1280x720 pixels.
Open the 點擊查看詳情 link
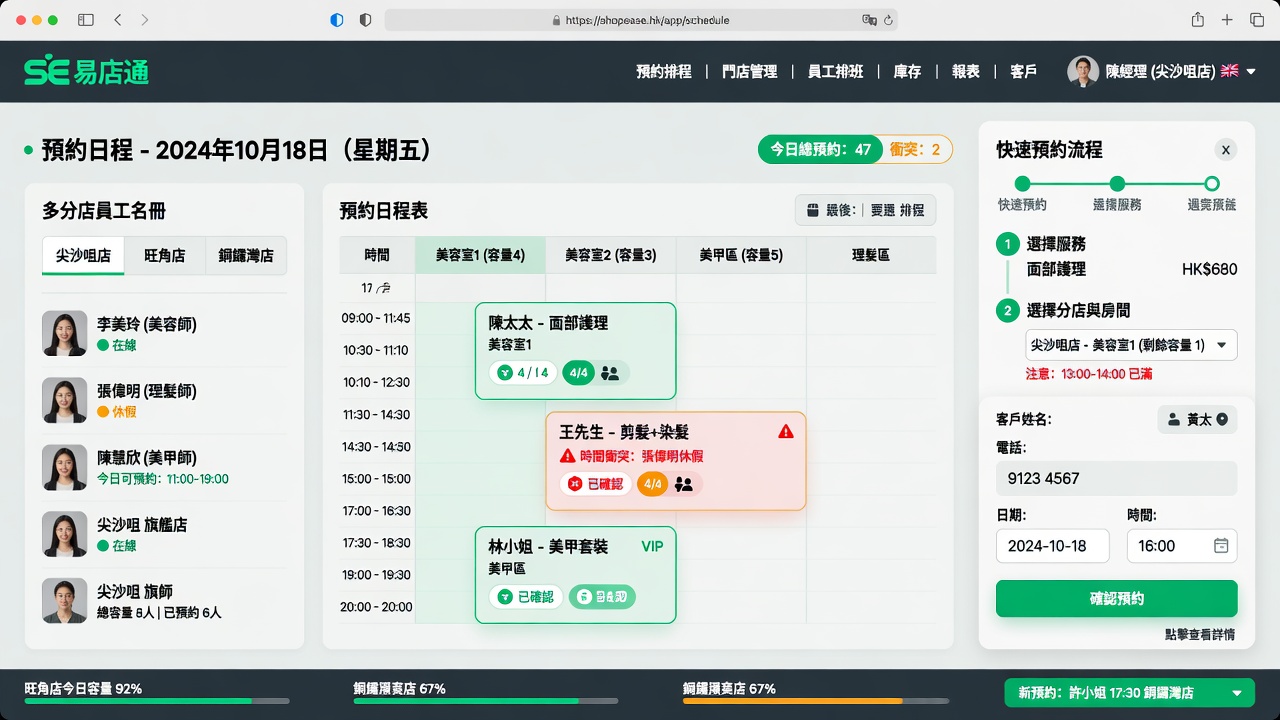click(x=1199, y=634)
